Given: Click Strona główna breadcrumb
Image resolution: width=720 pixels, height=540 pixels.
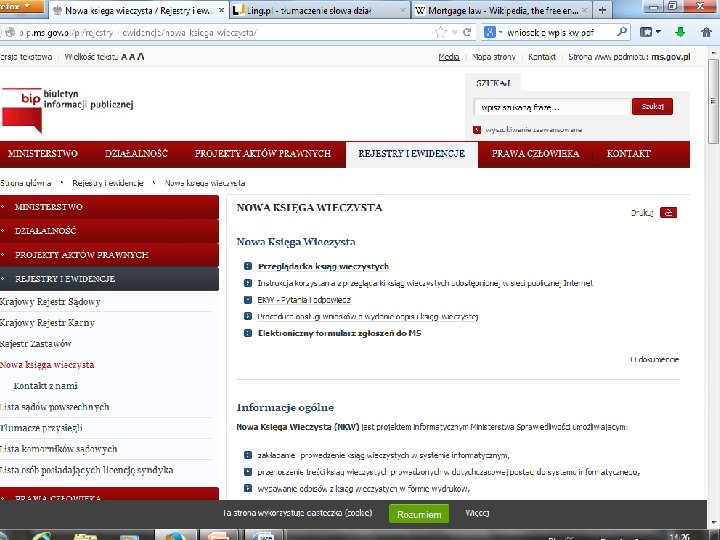Looking at the screenshot, I should (x=26, y=183).
